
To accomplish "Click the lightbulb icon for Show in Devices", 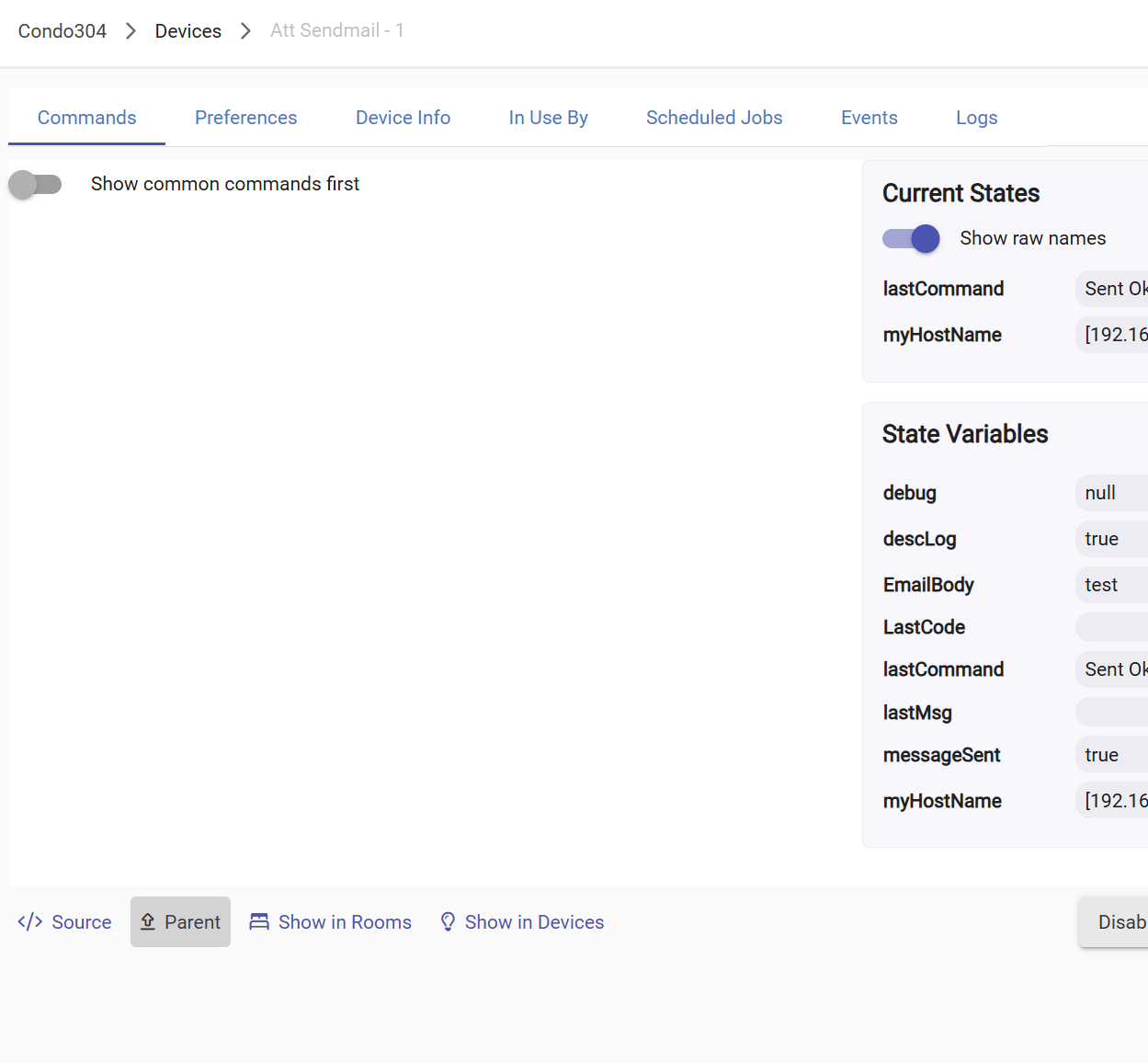I will (448, 921).
